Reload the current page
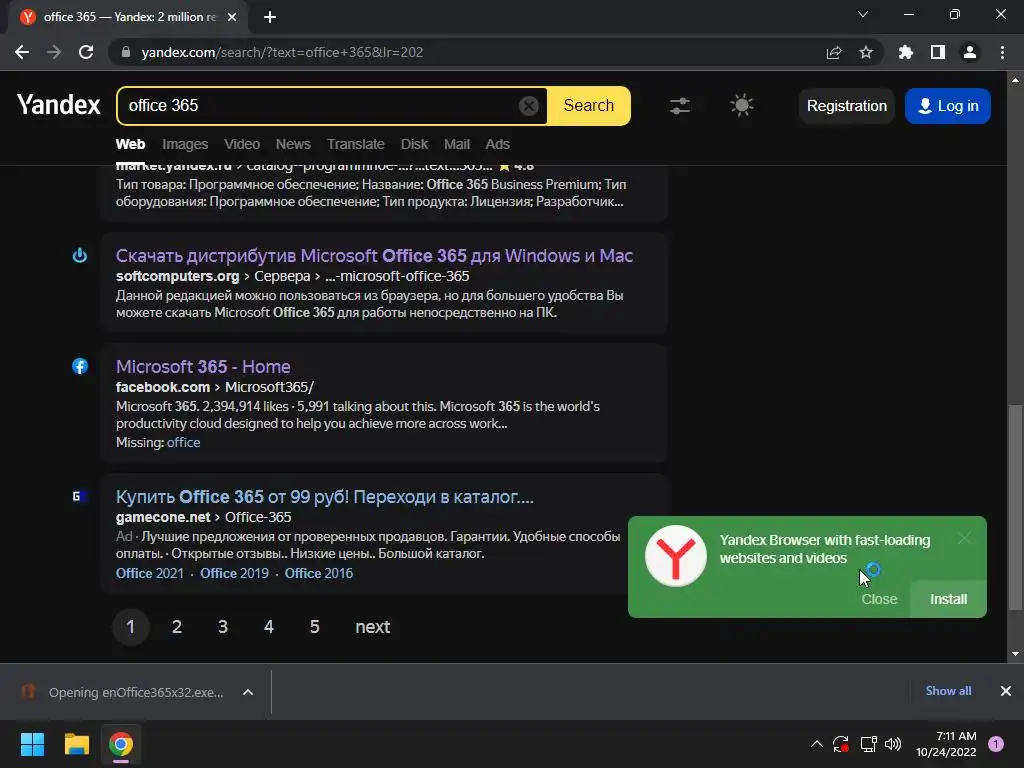The image size is (1024, 768). coord(86,52)
